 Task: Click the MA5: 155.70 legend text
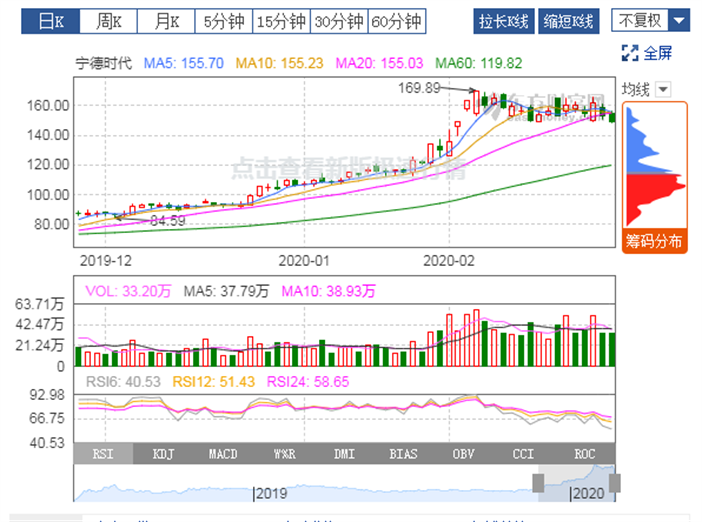[184, 63]
